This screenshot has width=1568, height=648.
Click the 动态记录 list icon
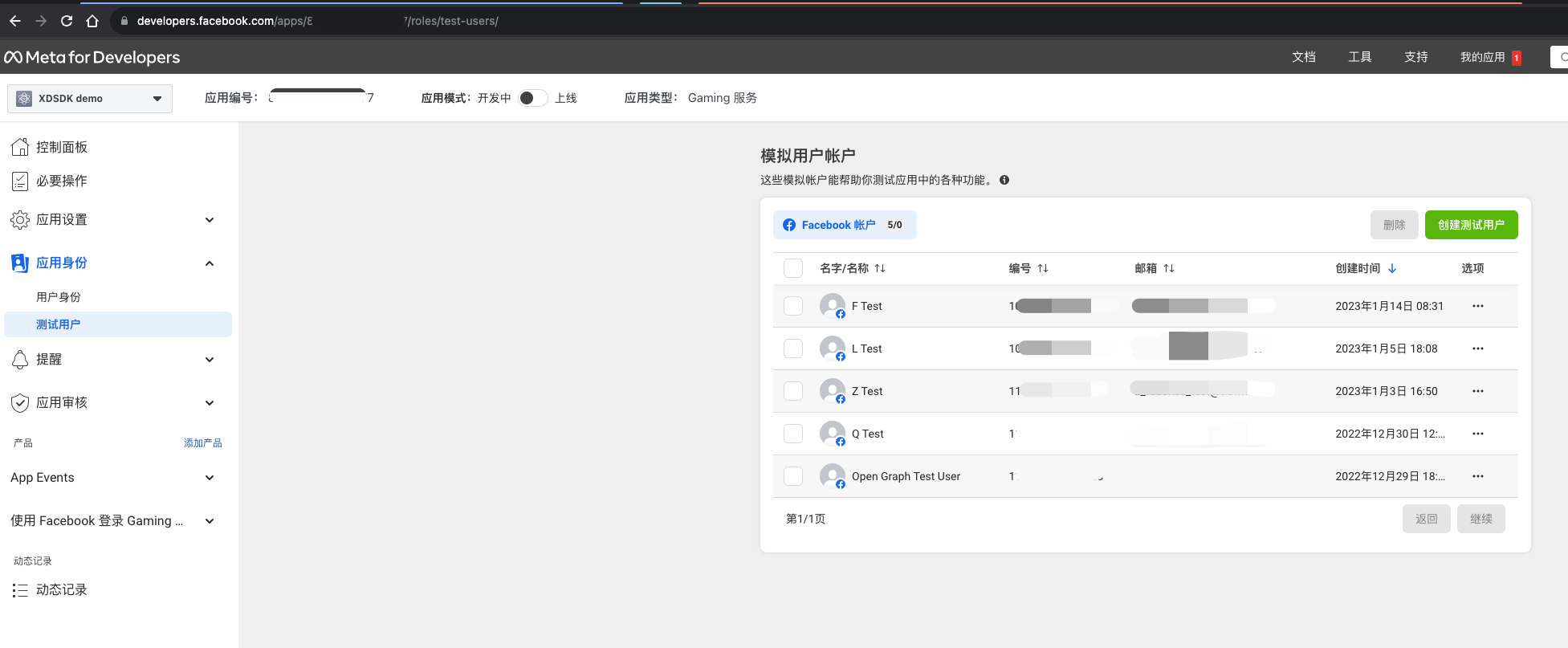[20, 590]
